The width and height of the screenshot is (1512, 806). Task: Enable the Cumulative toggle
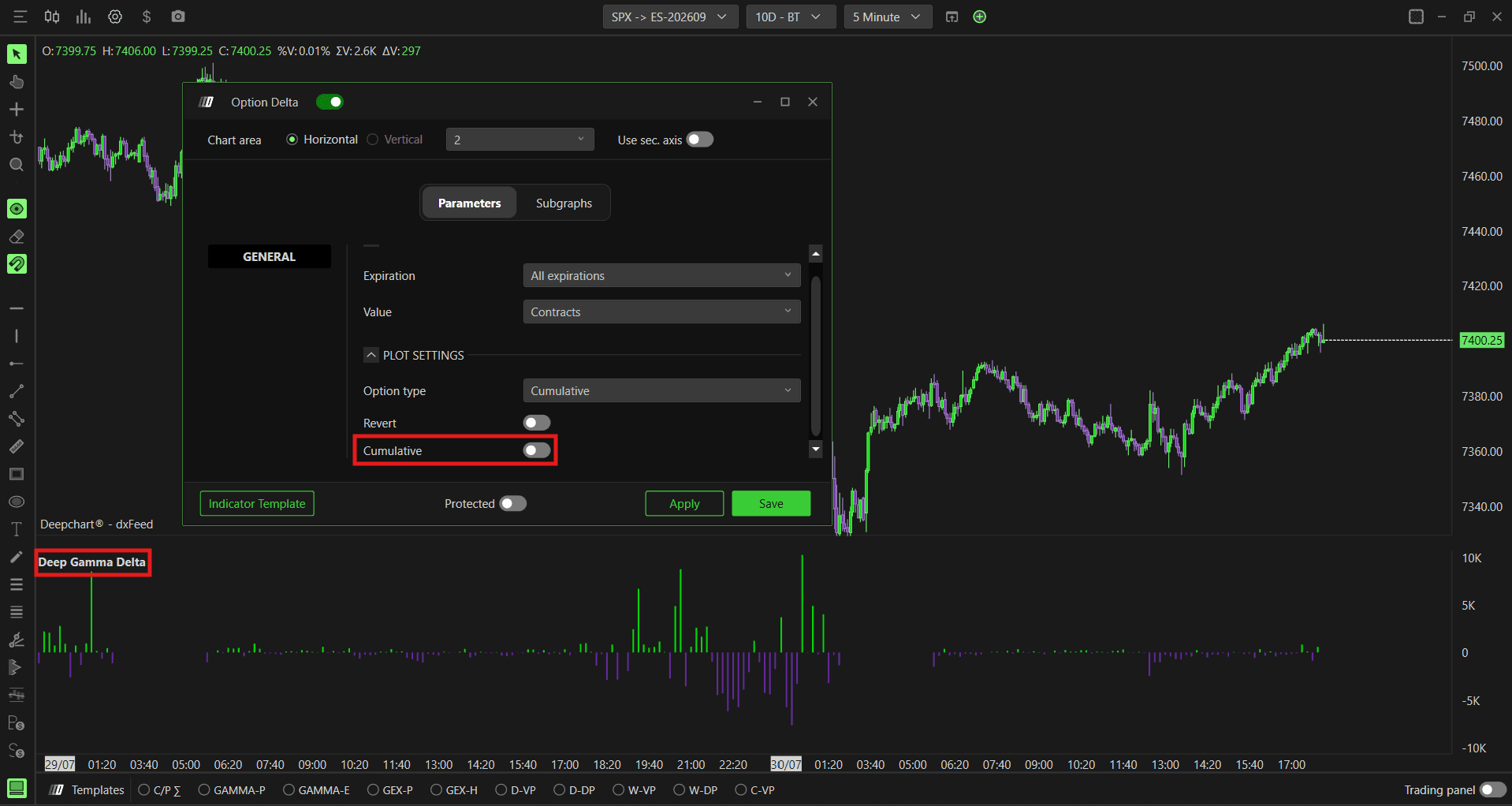point(537,450)
